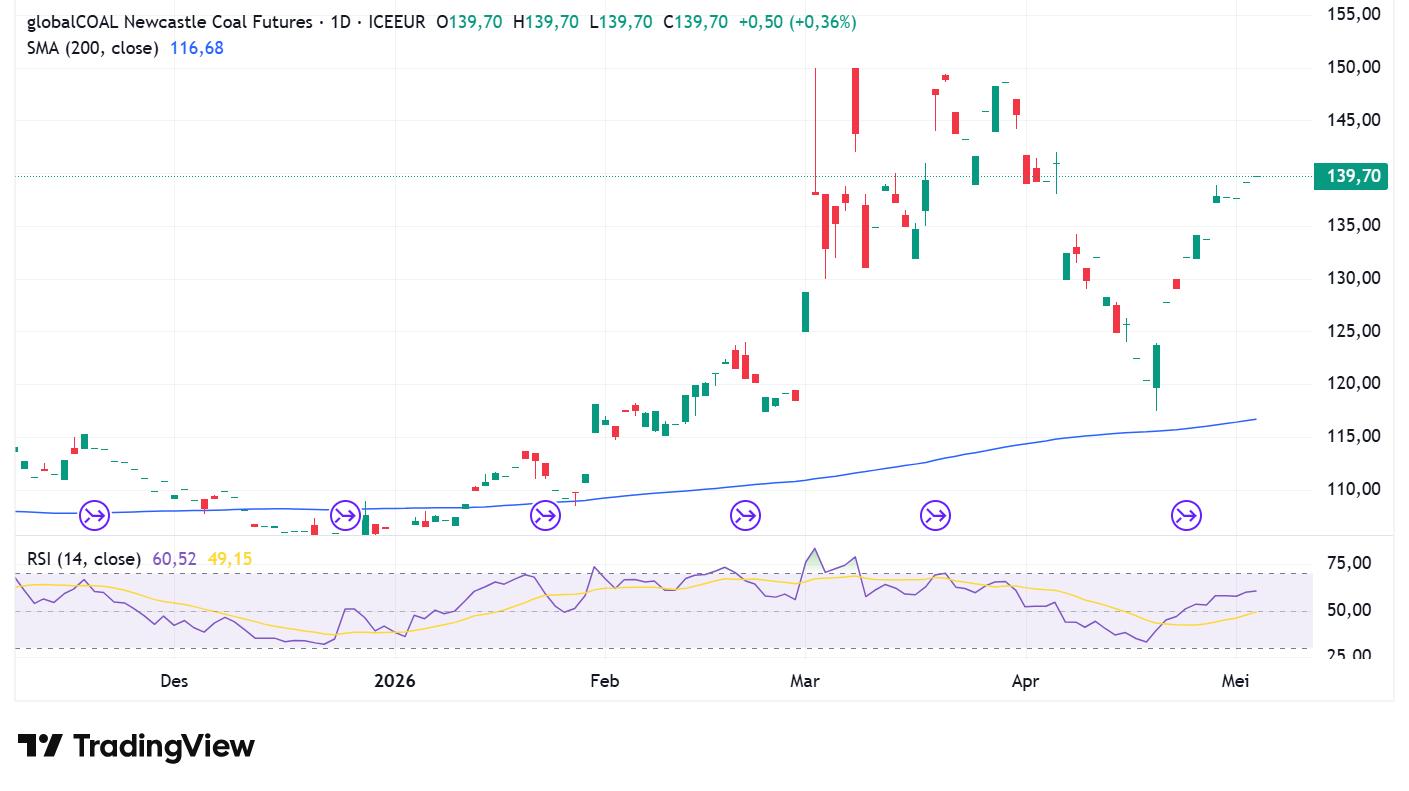Click the Mar label on the time axis
This screenshot has height=791, width=1409.
pyautogui.click(x=805, y=681)
